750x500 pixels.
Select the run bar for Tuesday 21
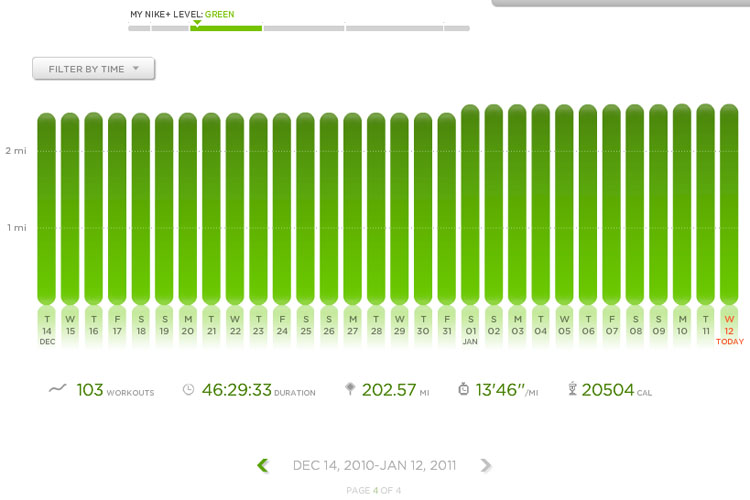coord(211,209)
